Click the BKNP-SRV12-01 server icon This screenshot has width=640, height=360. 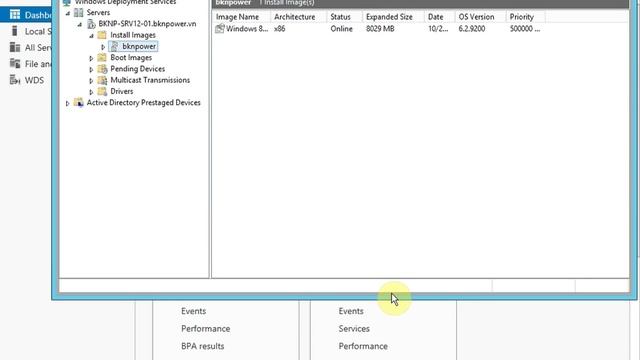click(91, 24)
